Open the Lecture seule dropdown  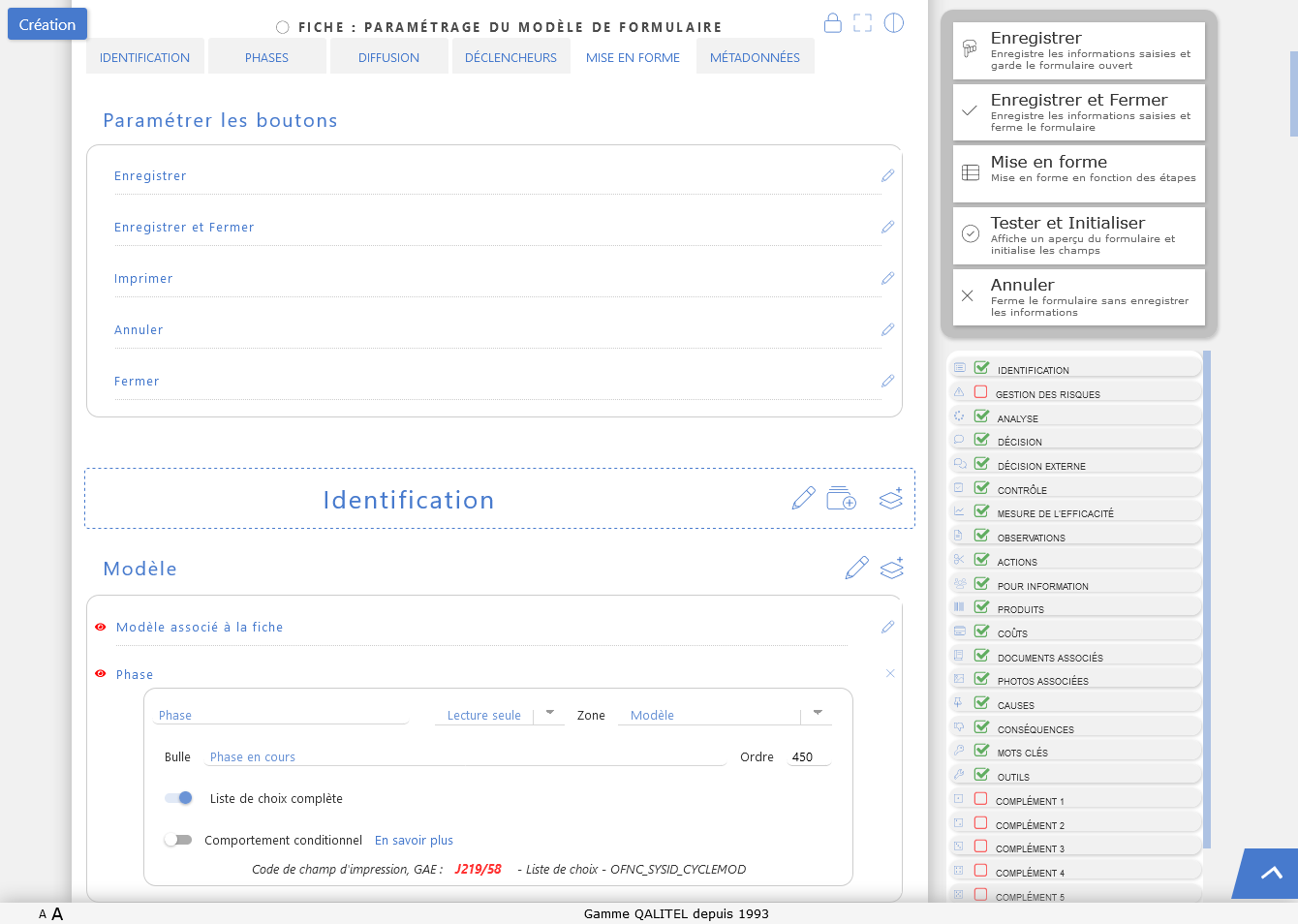click(549, 714)
